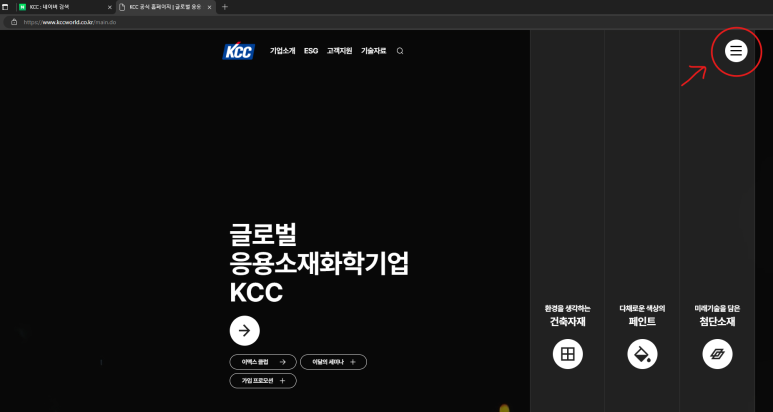The width and height of the screenshot is (773, 412).
Task: Open a new browser tab with plus
Action: coord(225,7)
